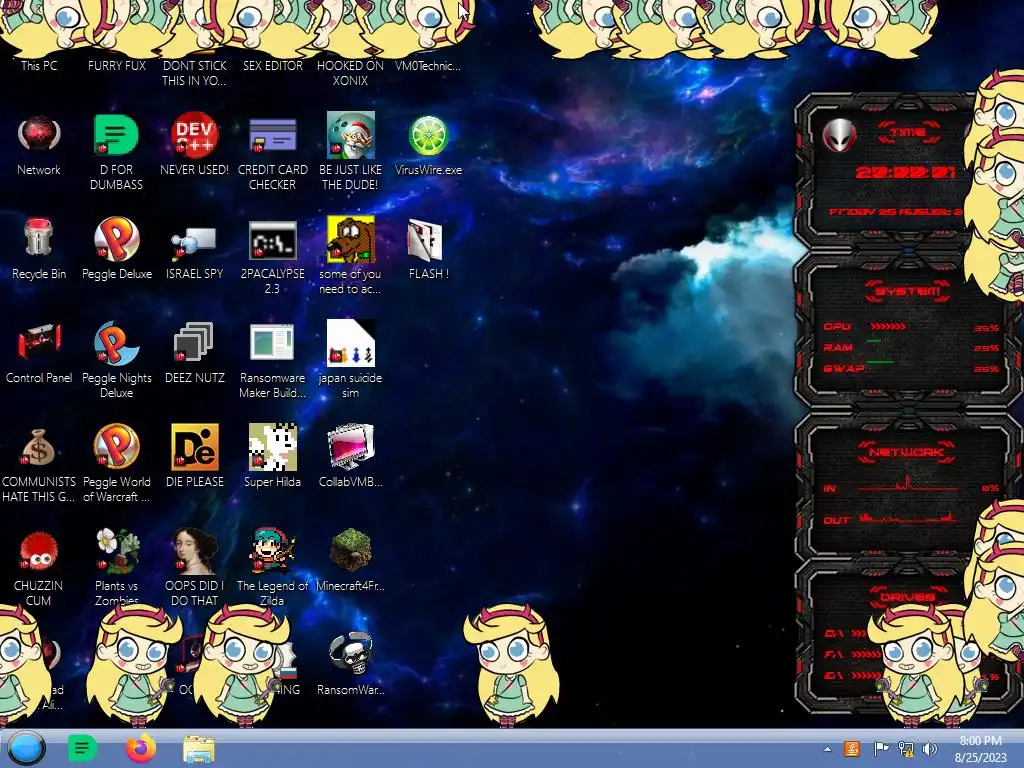Select The Legend of Zilda icon

pos(272,551)
